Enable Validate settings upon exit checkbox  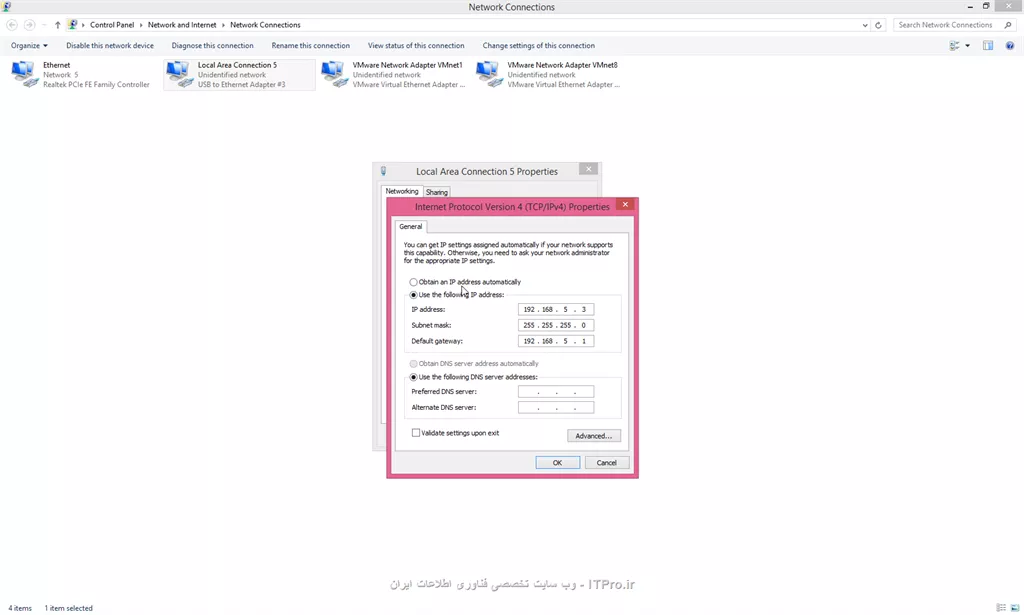(416, 433)
